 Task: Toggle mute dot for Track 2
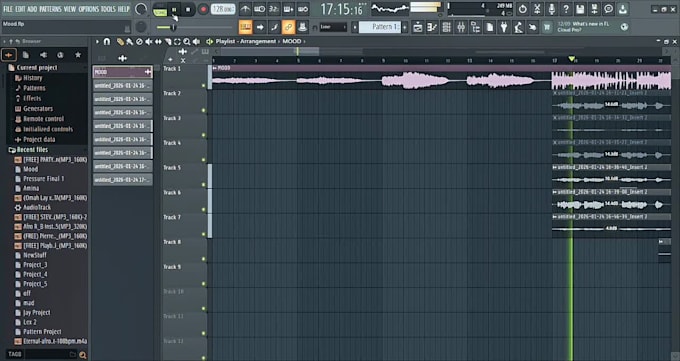click(x=203, y=110)
